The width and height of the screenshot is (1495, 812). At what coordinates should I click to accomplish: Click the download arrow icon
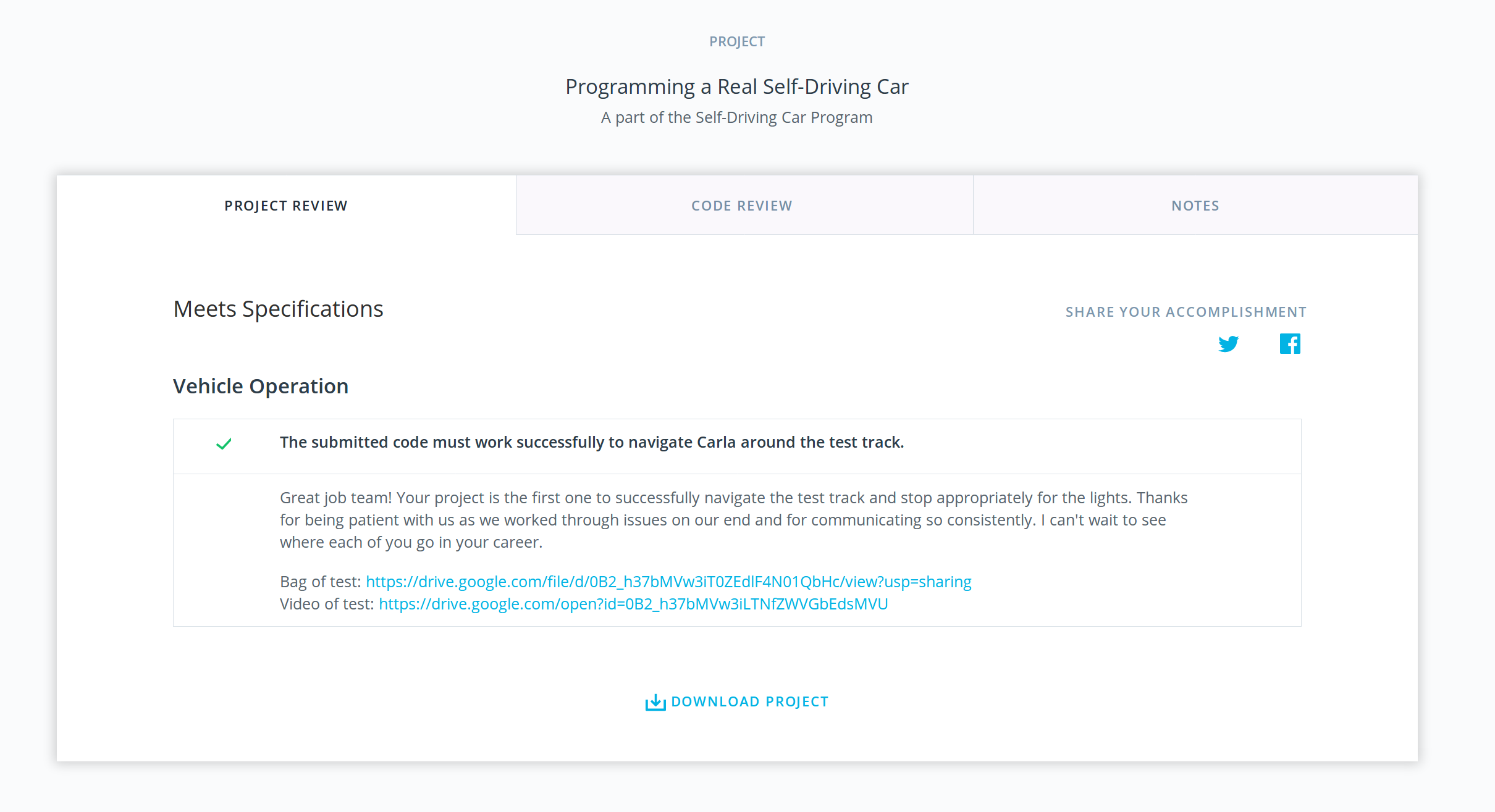click(655, 702)
